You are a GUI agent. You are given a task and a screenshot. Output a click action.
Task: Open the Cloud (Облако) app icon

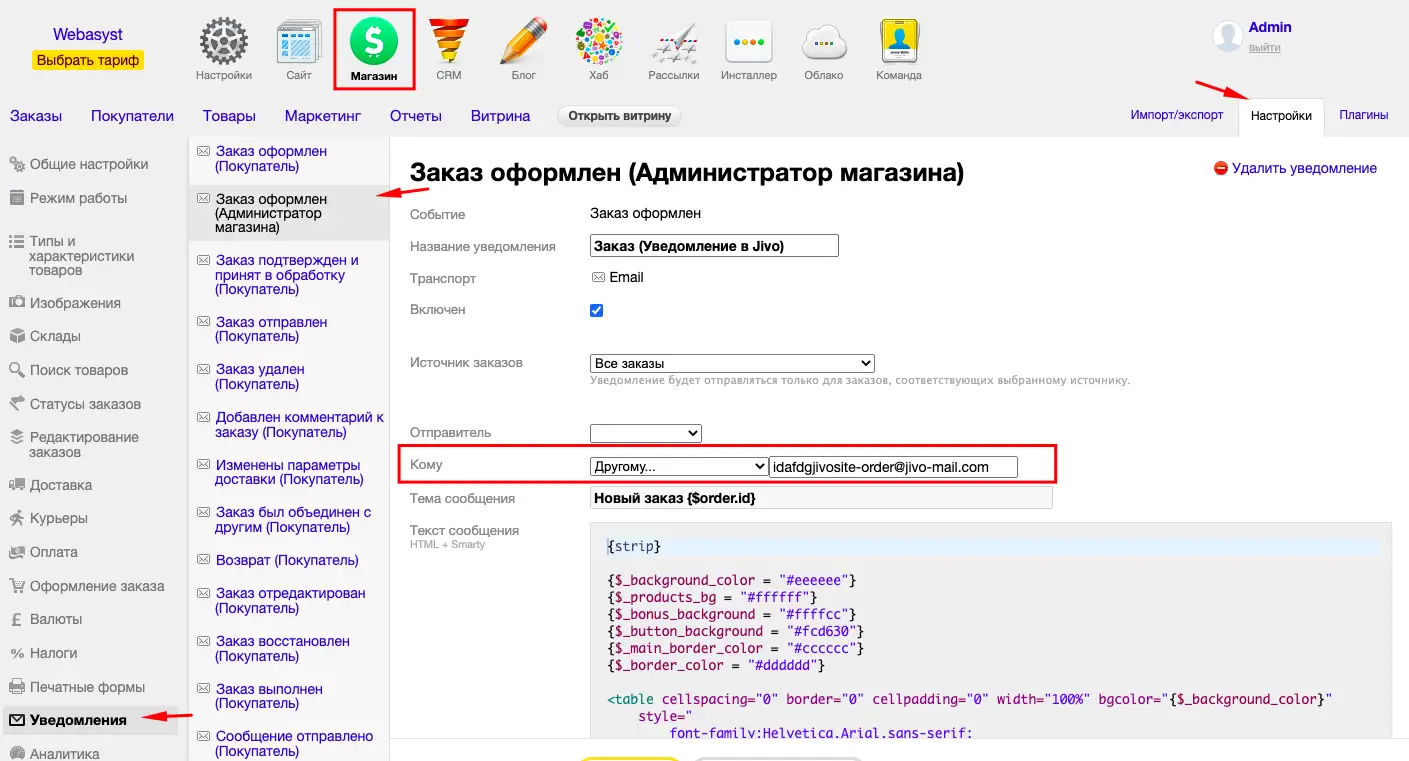click(823, 45)
